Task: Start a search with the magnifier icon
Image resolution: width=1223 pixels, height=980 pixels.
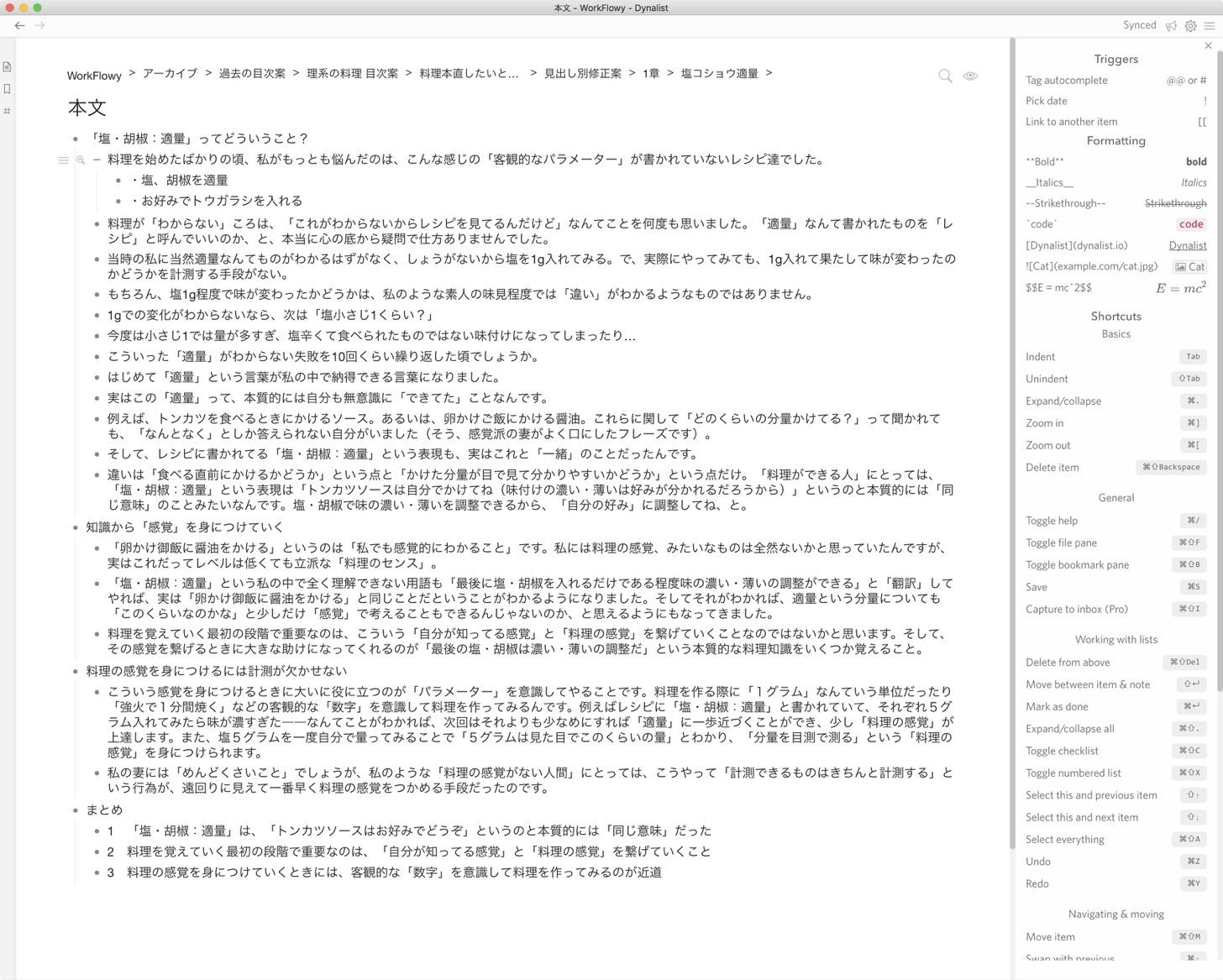Action: pyautogui.click(x=944, y=76)
